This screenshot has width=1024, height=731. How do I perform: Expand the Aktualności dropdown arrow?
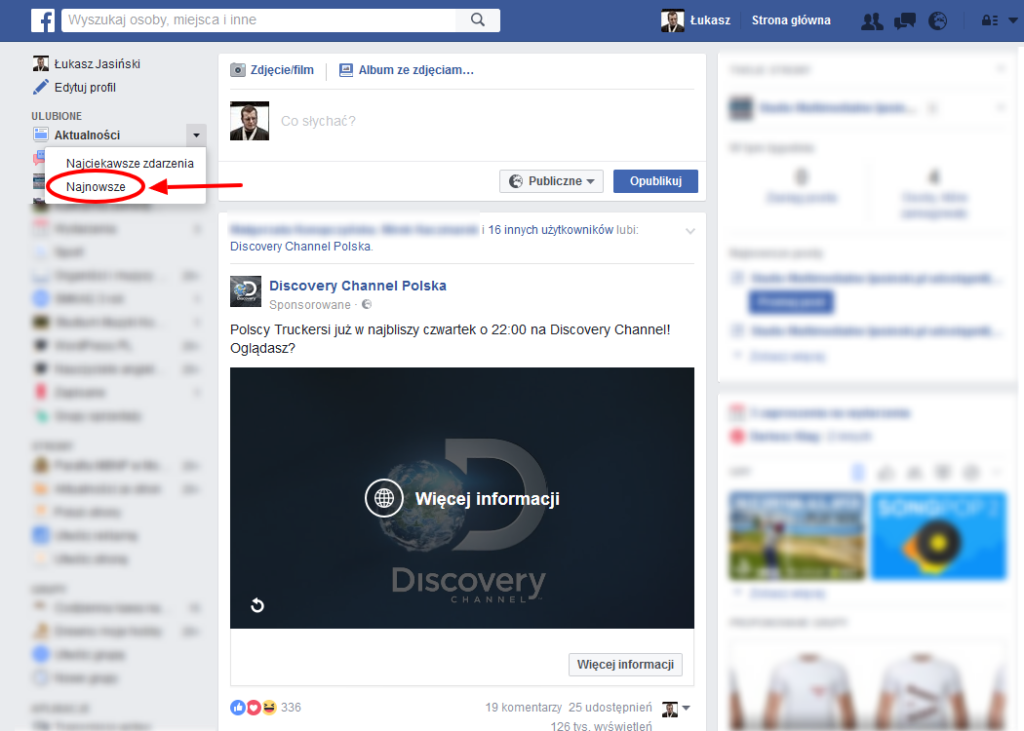pyautogui.click(x=196, y=135)
